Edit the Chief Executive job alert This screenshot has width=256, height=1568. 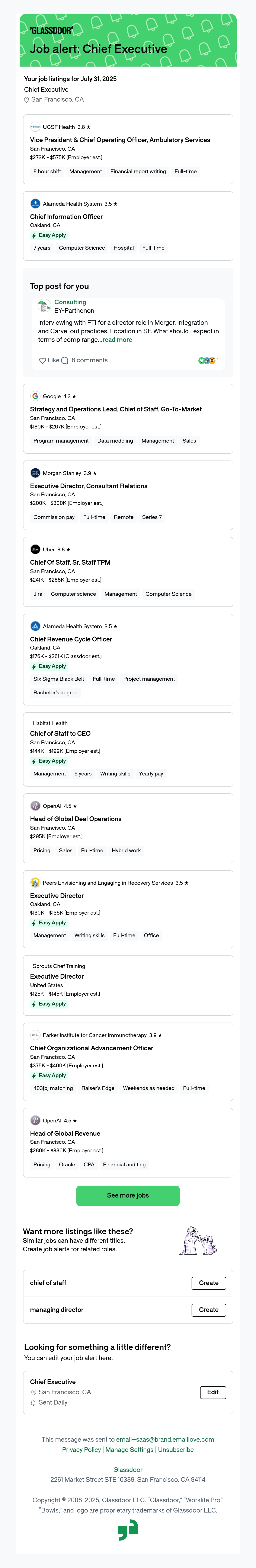213,1392
